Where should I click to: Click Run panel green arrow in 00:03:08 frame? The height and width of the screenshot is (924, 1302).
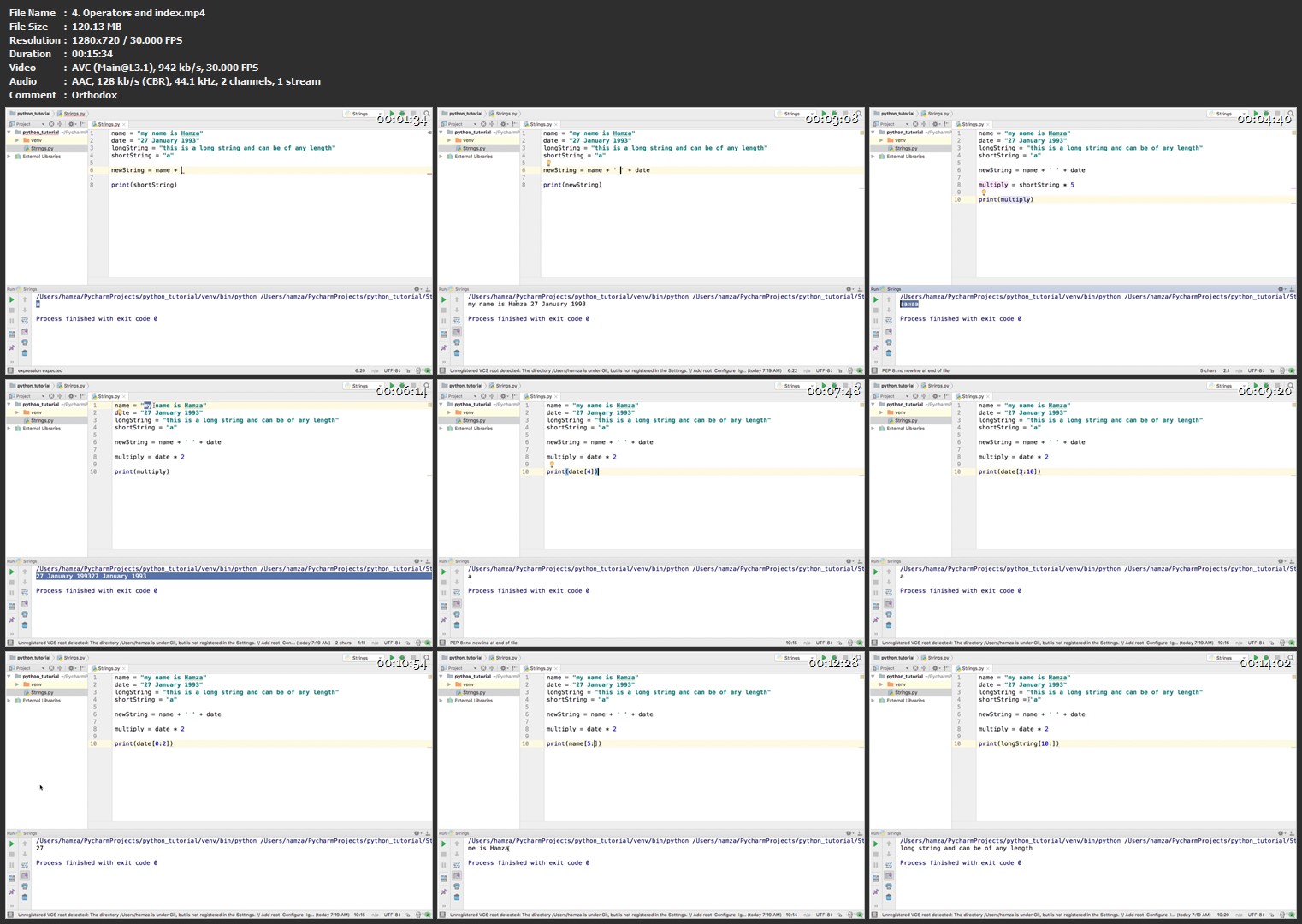coord(444,299)
